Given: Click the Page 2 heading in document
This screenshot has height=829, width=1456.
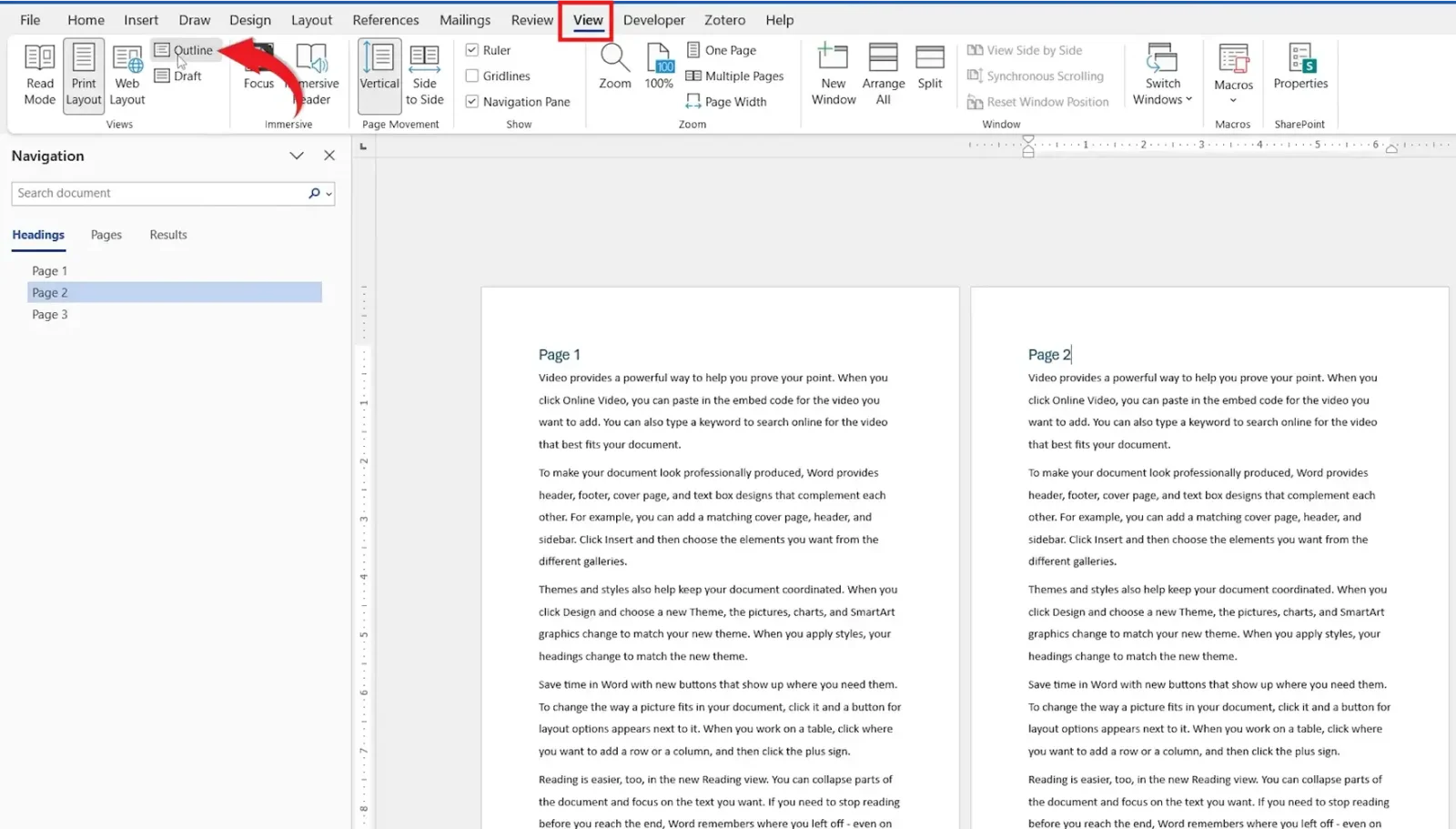Looking at the screenshot, I should pyautogui.click(x=1049, y=355).
